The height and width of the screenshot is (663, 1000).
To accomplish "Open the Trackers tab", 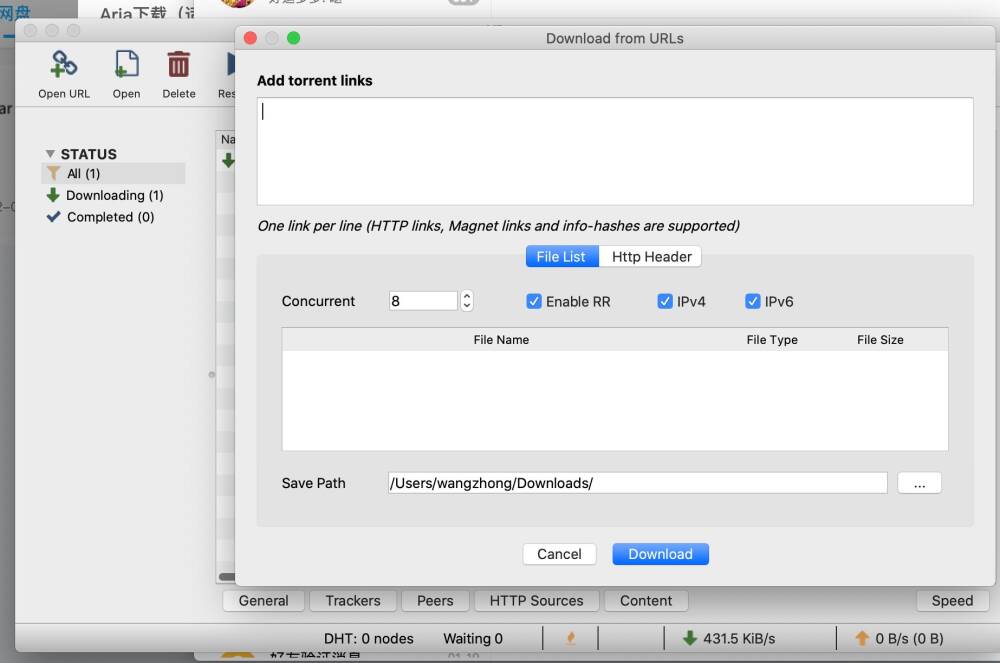I will [352, 601].
